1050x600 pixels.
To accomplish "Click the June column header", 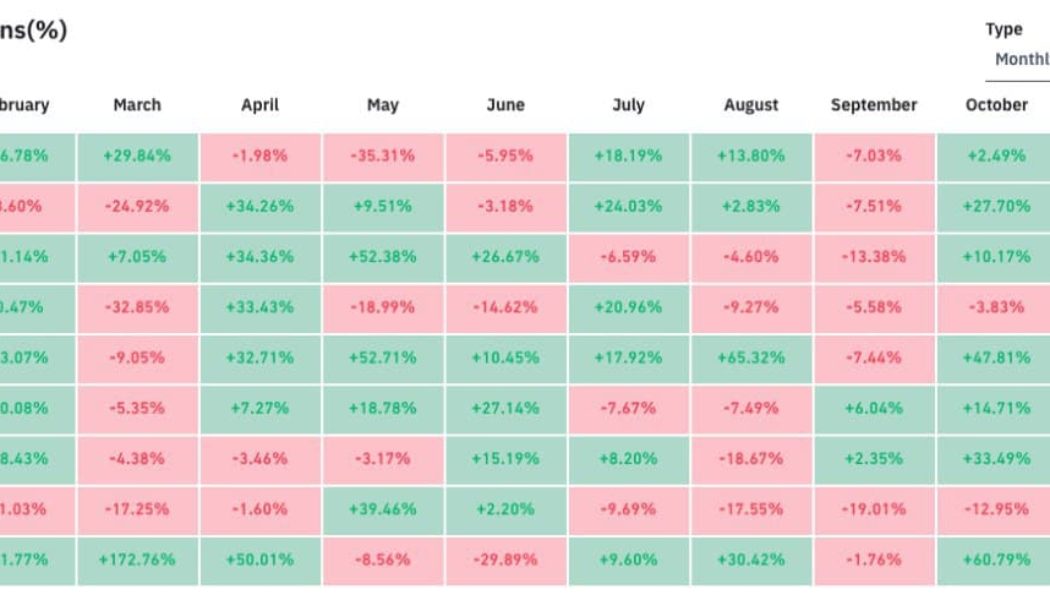I will point(506,104).
